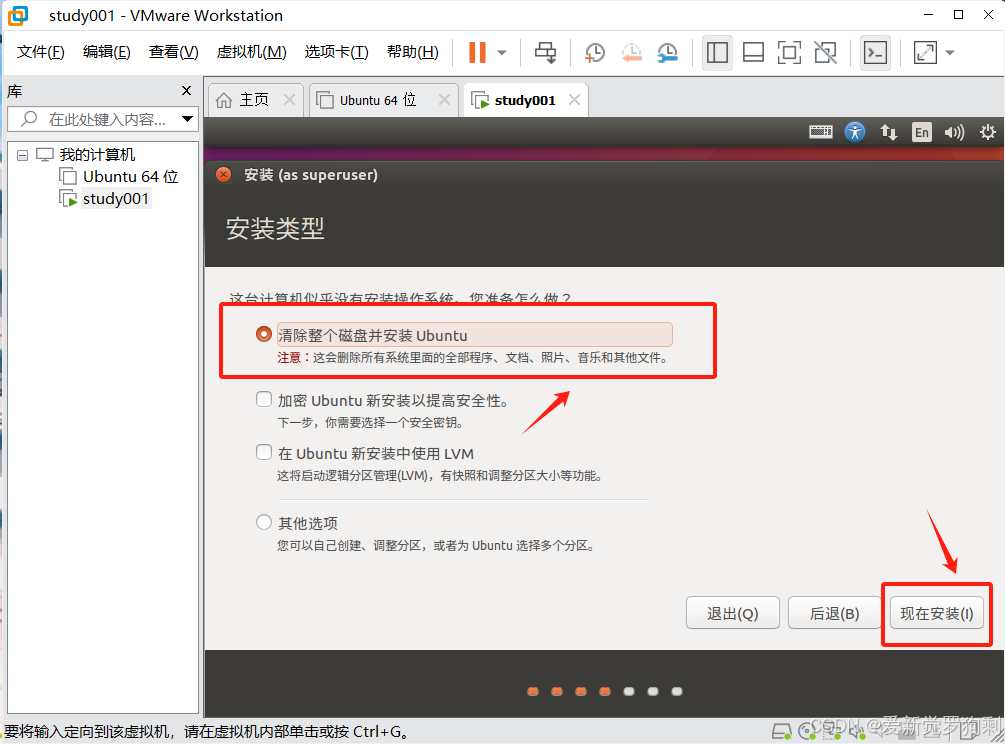The image size is (1005, 744).
Task: Toggle the library sidebar view icon
Action: [x=717, y=53]
